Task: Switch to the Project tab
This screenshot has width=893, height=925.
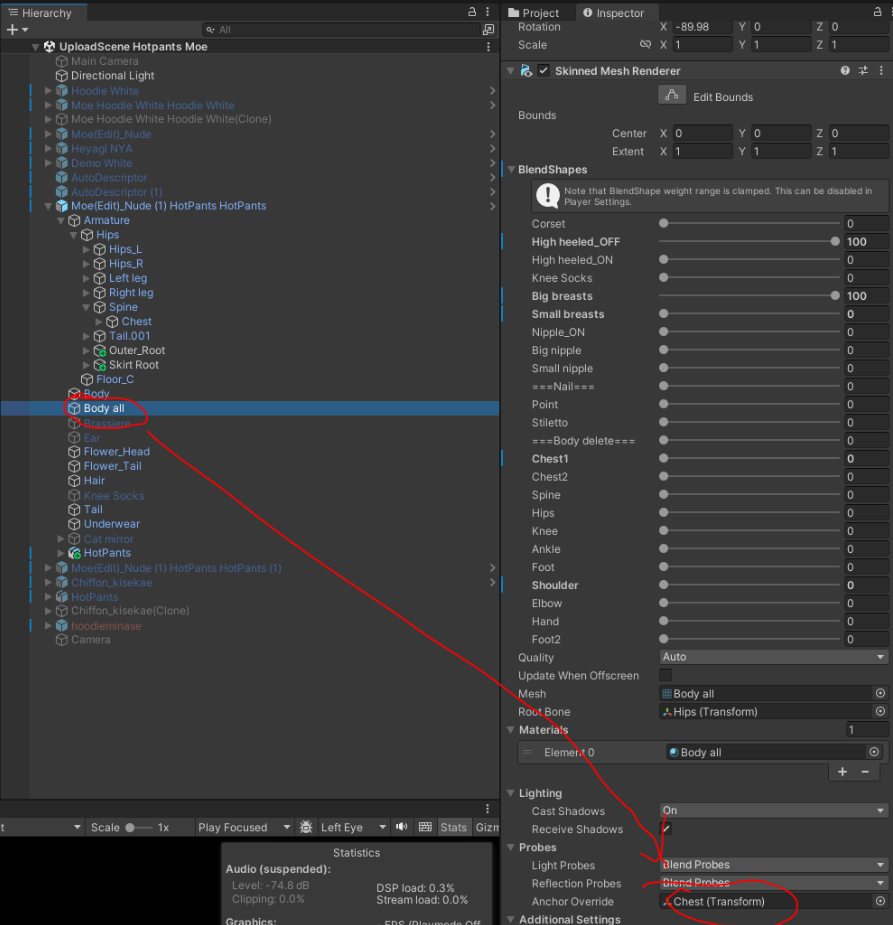Action: click(533, 12)
